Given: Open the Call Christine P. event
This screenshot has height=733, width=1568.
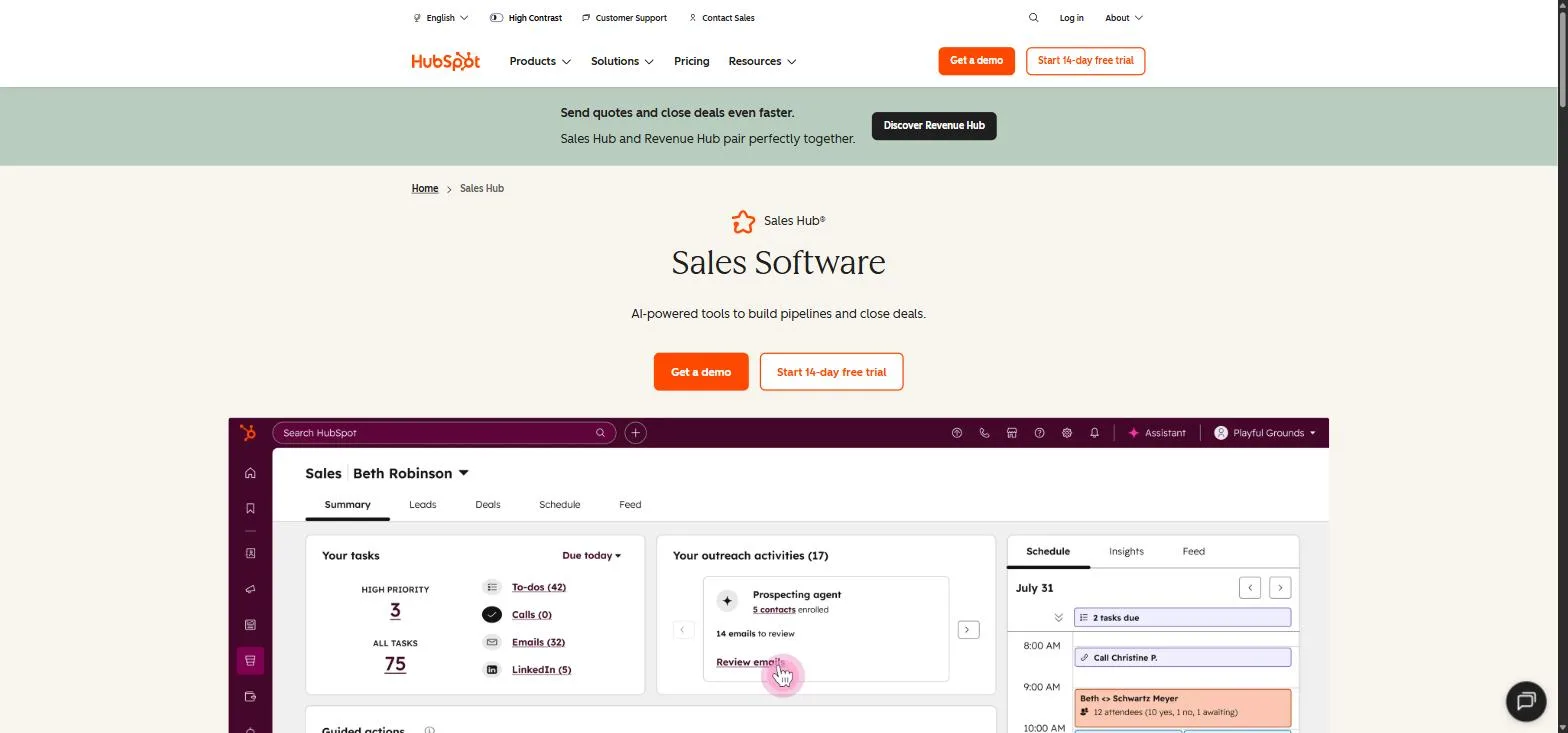Looking at the screenshot, I should tap(1182, 658).
